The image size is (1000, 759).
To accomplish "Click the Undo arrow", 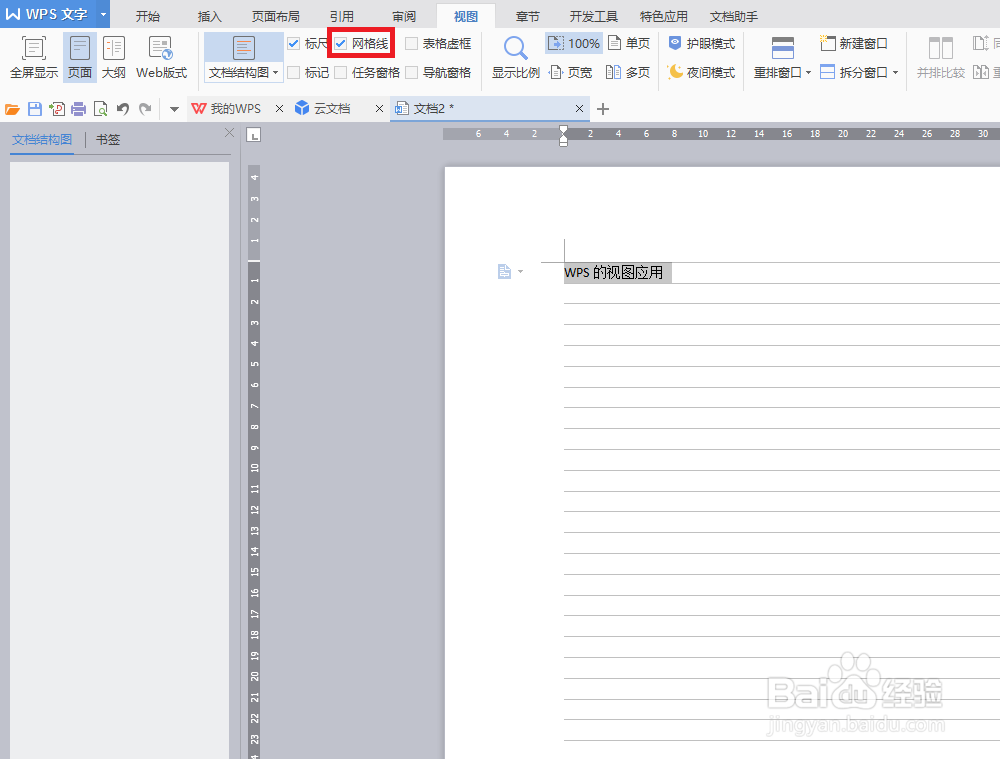I will 122,109.
